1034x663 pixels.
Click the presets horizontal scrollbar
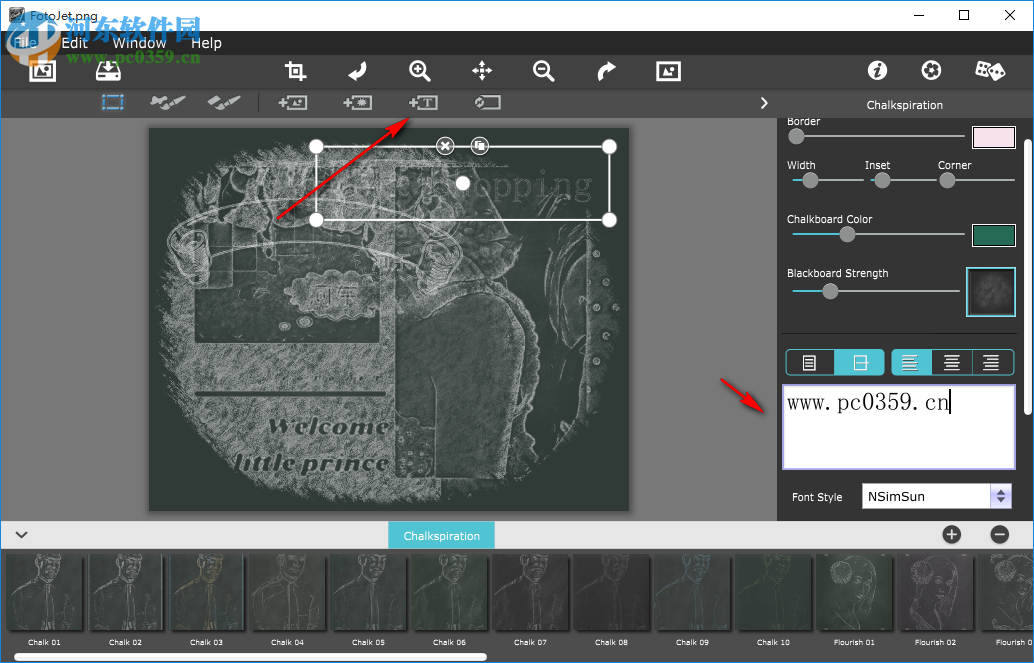[251, 656]
